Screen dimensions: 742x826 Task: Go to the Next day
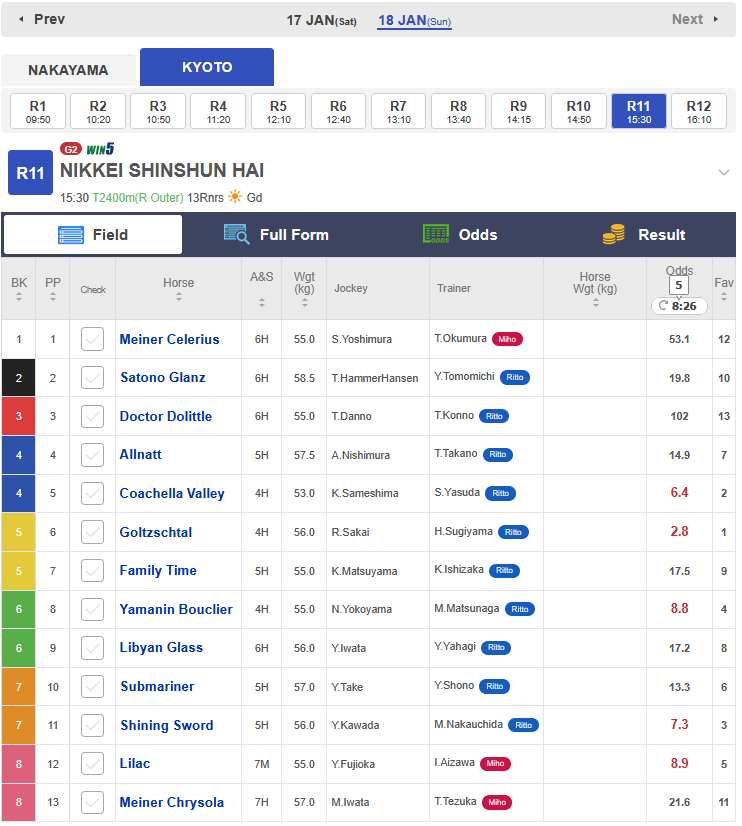[x=695, y=19]
